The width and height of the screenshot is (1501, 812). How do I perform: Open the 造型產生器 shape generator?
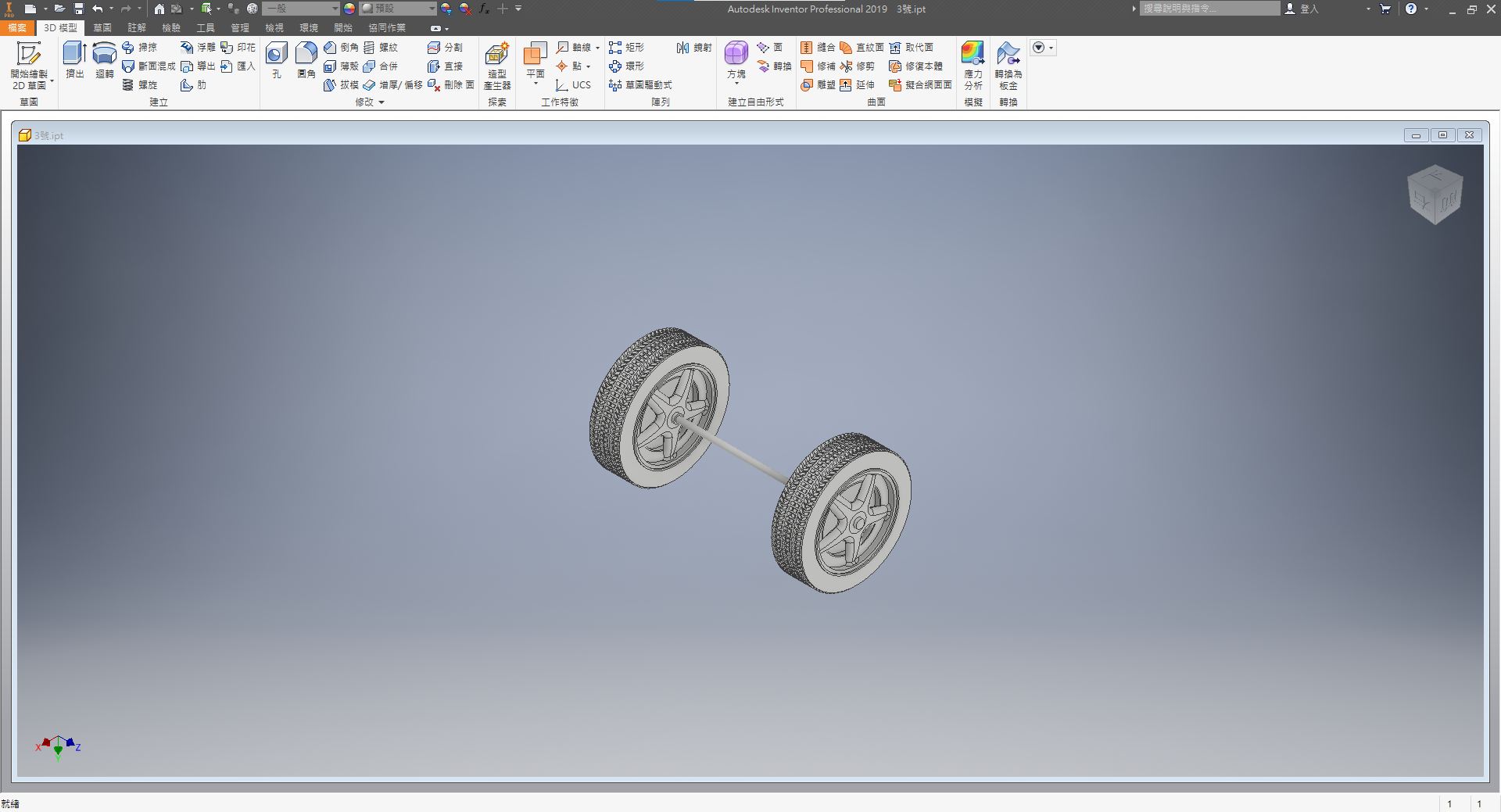pos(497,66)
